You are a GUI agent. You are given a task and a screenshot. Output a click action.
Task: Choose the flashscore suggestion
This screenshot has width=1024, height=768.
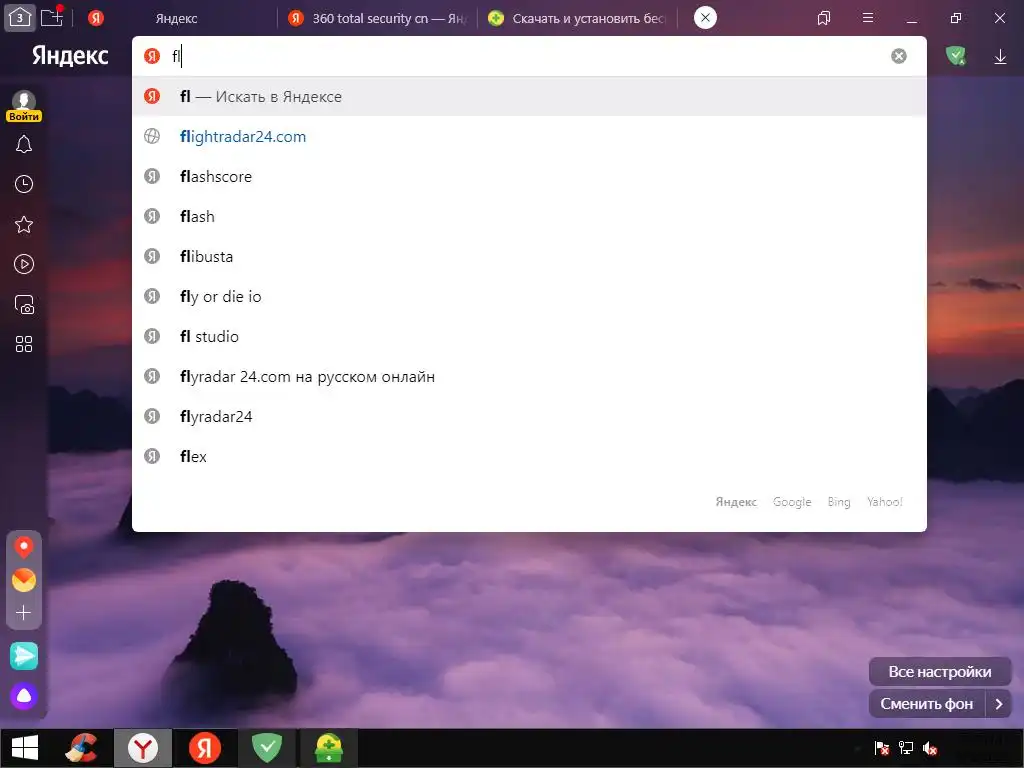pos(529,176)
